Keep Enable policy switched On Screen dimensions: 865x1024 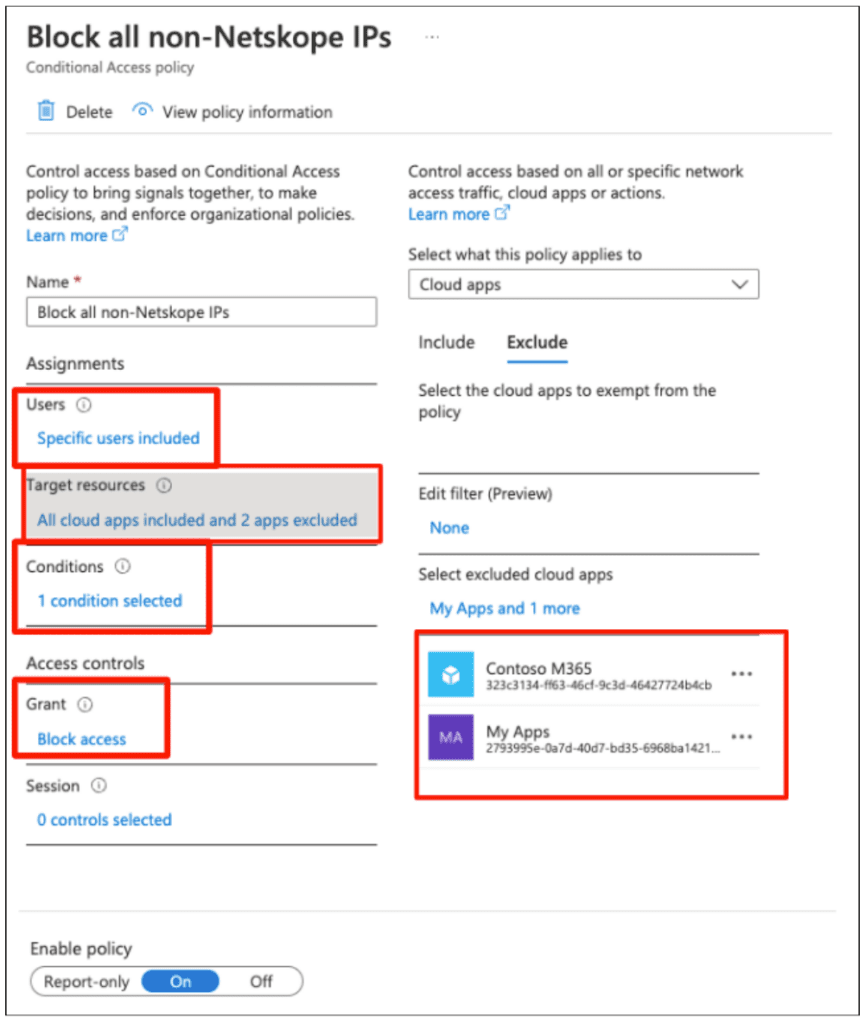(x=181, y=981)
